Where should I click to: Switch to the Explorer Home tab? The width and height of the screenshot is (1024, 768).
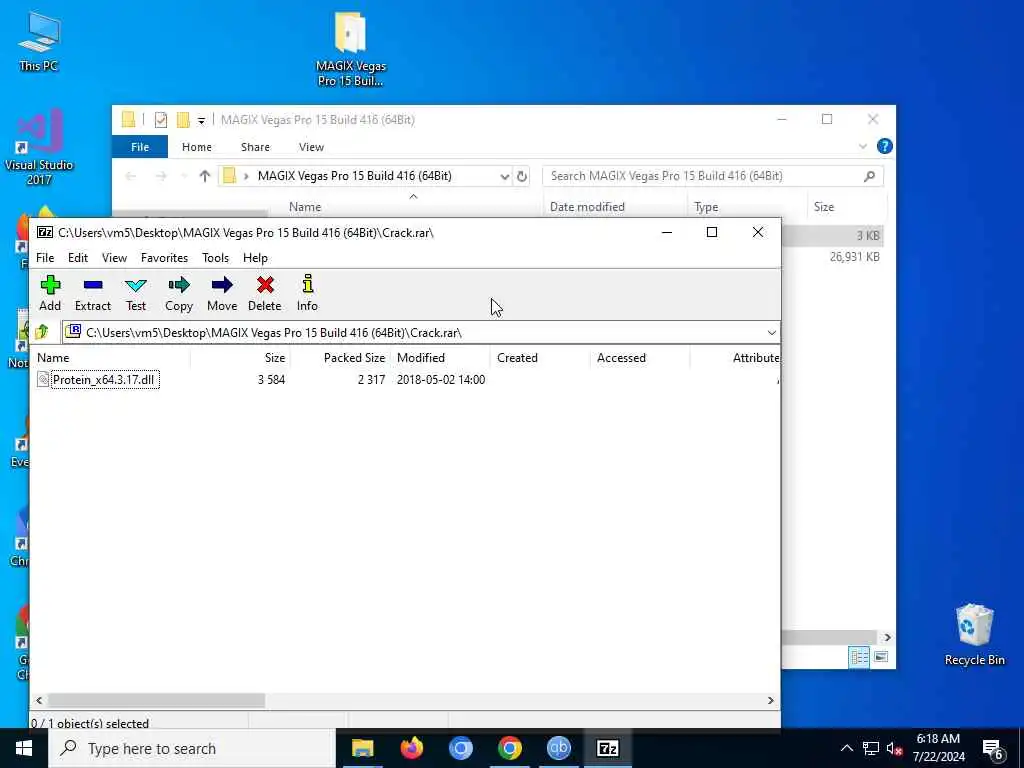coord(197,147)
